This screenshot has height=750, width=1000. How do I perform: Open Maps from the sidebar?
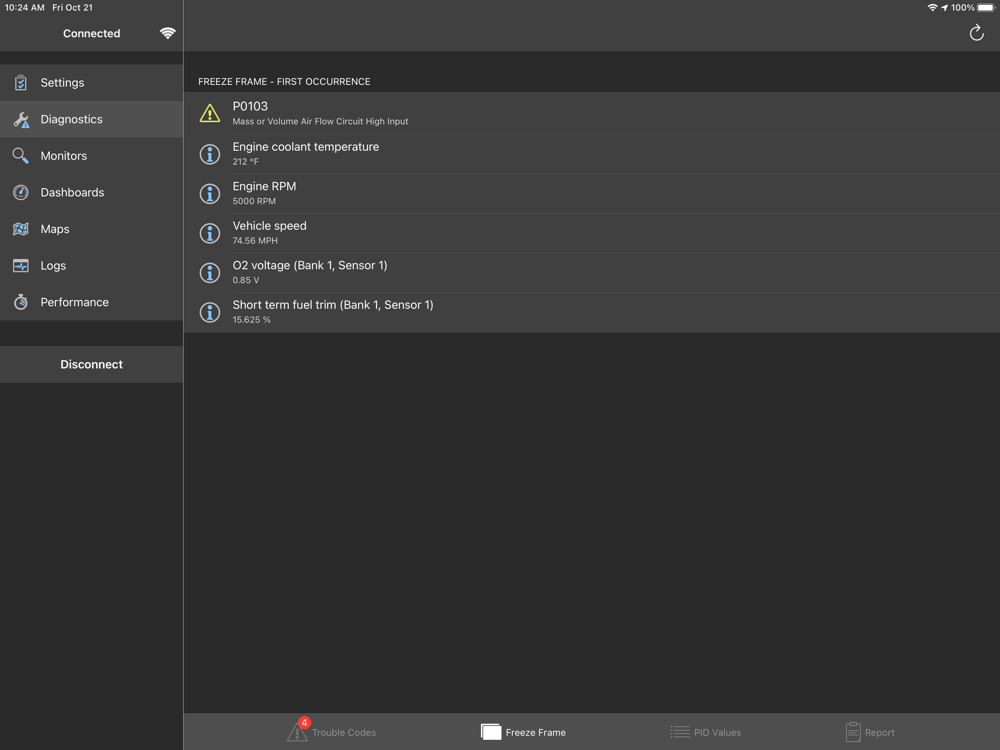click(x=92, y=229)
